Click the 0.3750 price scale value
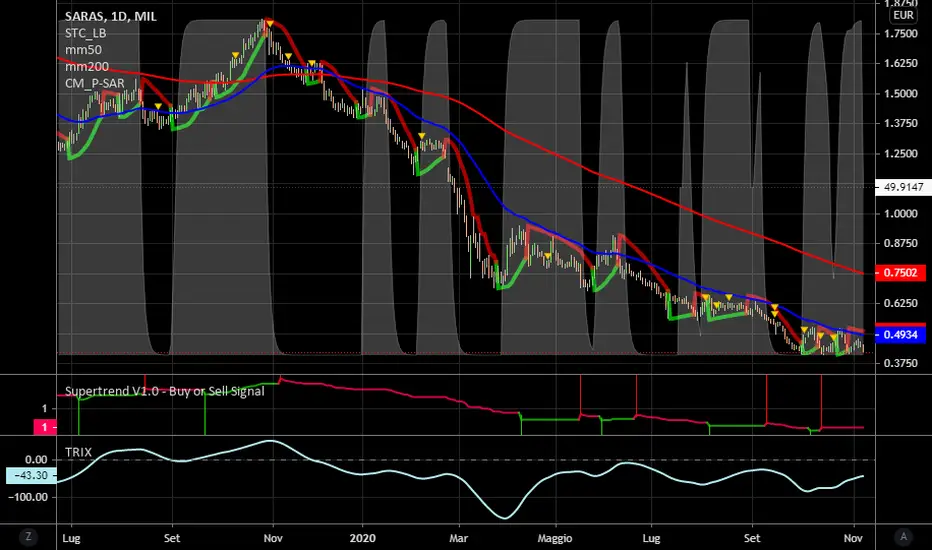The width and height of the screenshot is (932, 550). (901, 363)
